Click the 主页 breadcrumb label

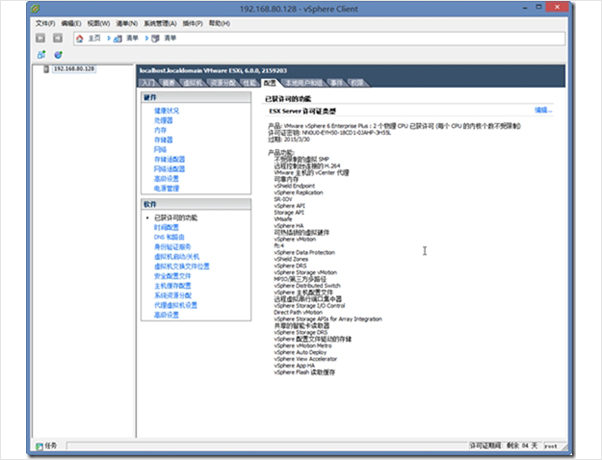point(94,38)
